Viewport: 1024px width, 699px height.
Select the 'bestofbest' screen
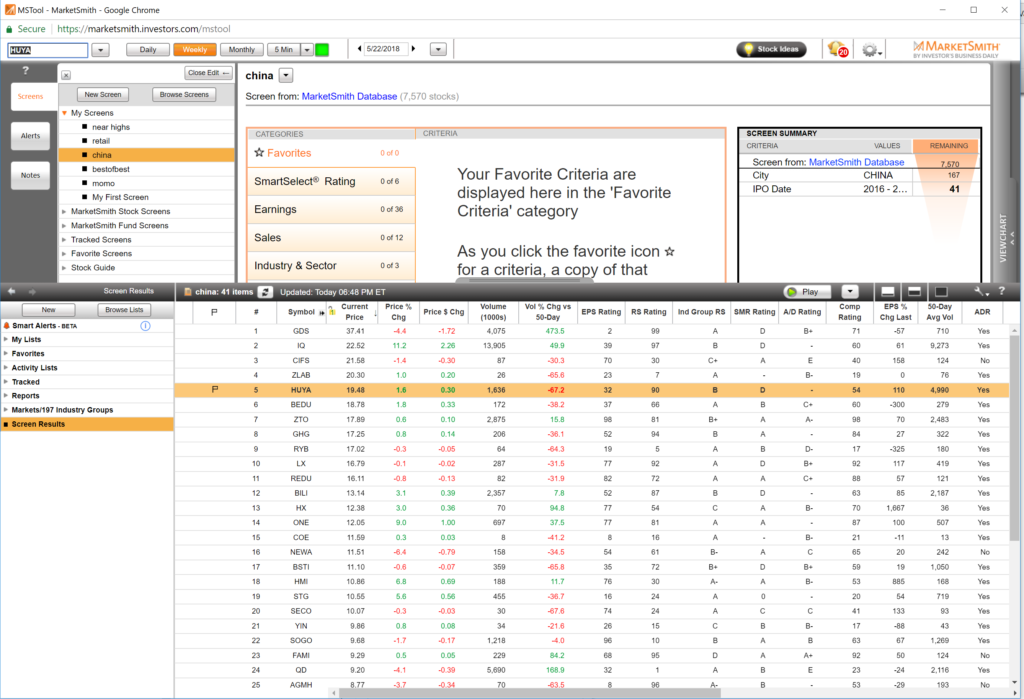(x=110, y=169)
